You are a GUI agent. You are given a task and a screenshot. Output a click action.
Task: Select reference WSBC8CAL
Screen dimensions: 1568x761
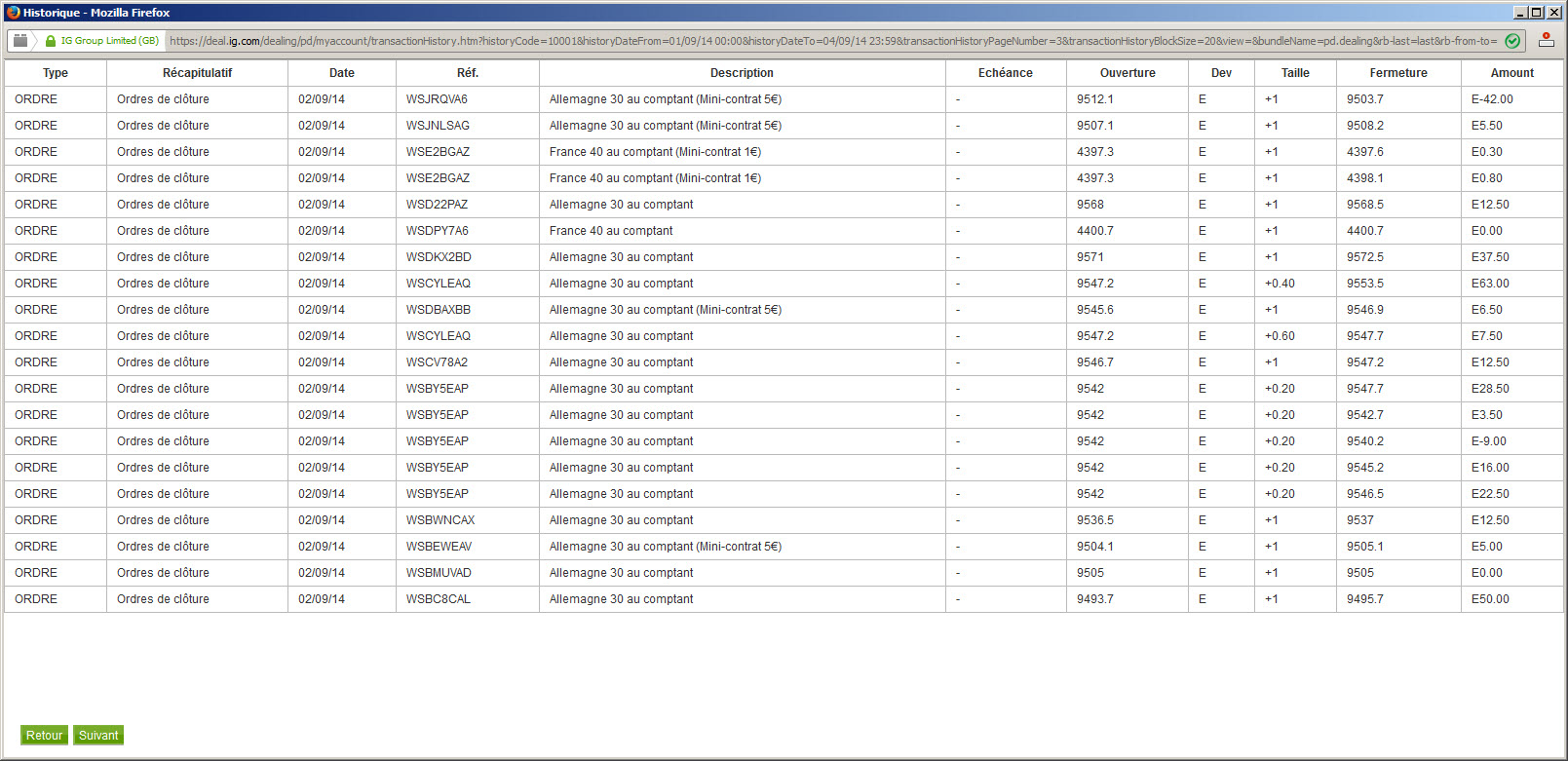pyautogui.click(x=439, y=599)
